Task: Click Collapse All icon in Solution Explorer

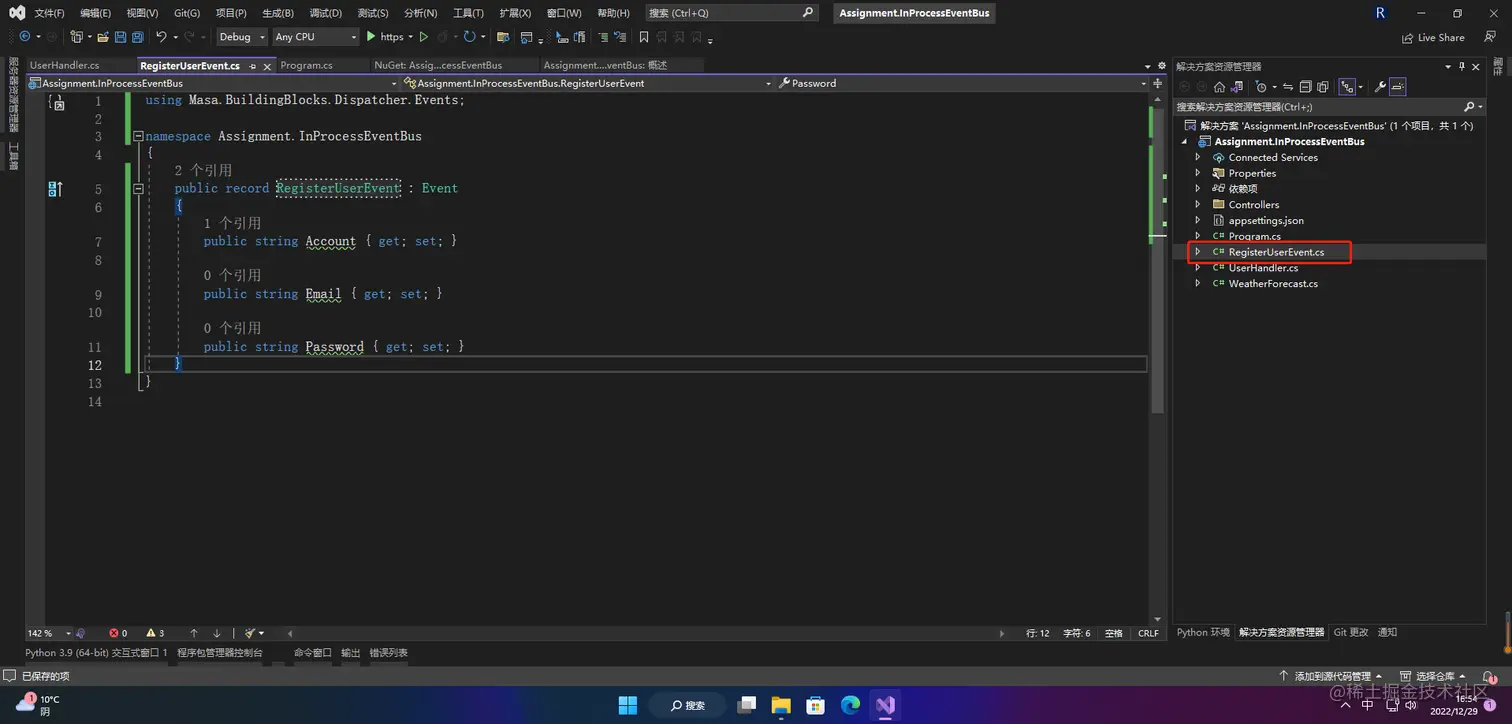Action: [x=1305, y=87]
